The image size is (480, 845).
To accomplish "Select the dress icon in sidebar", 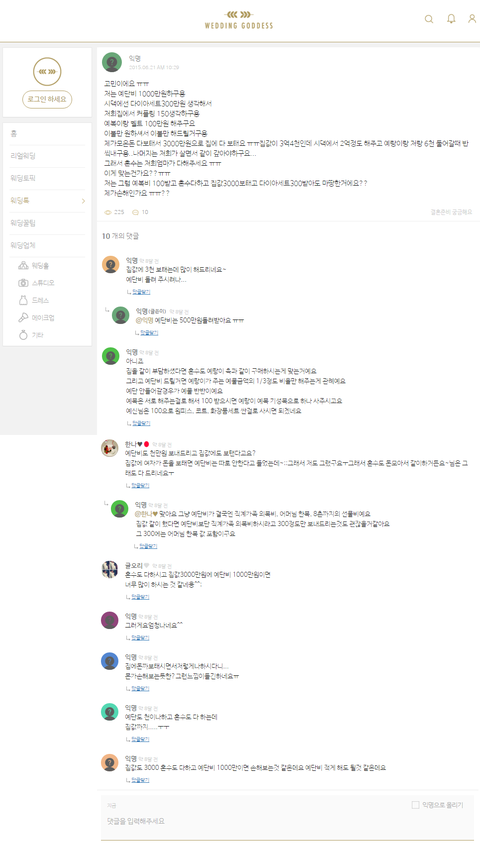I will [23, 300].
